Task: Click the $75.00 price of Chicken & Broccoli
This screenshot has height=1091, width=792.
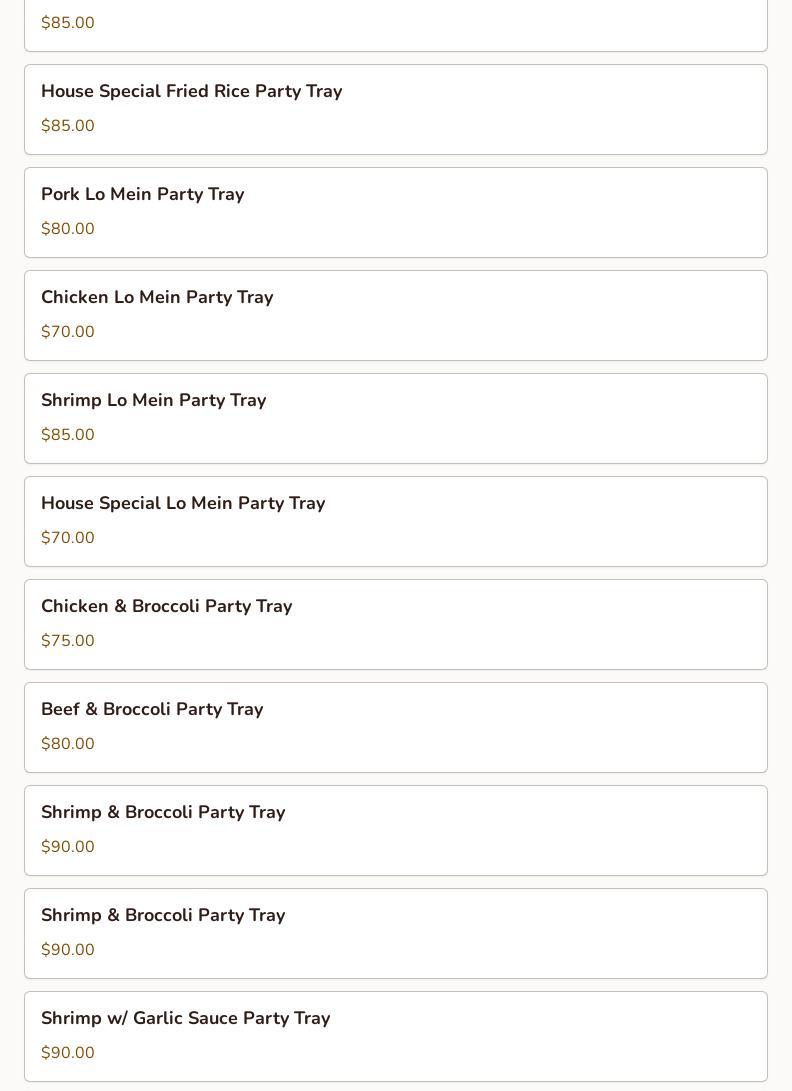Action: [x=68, y=641]
